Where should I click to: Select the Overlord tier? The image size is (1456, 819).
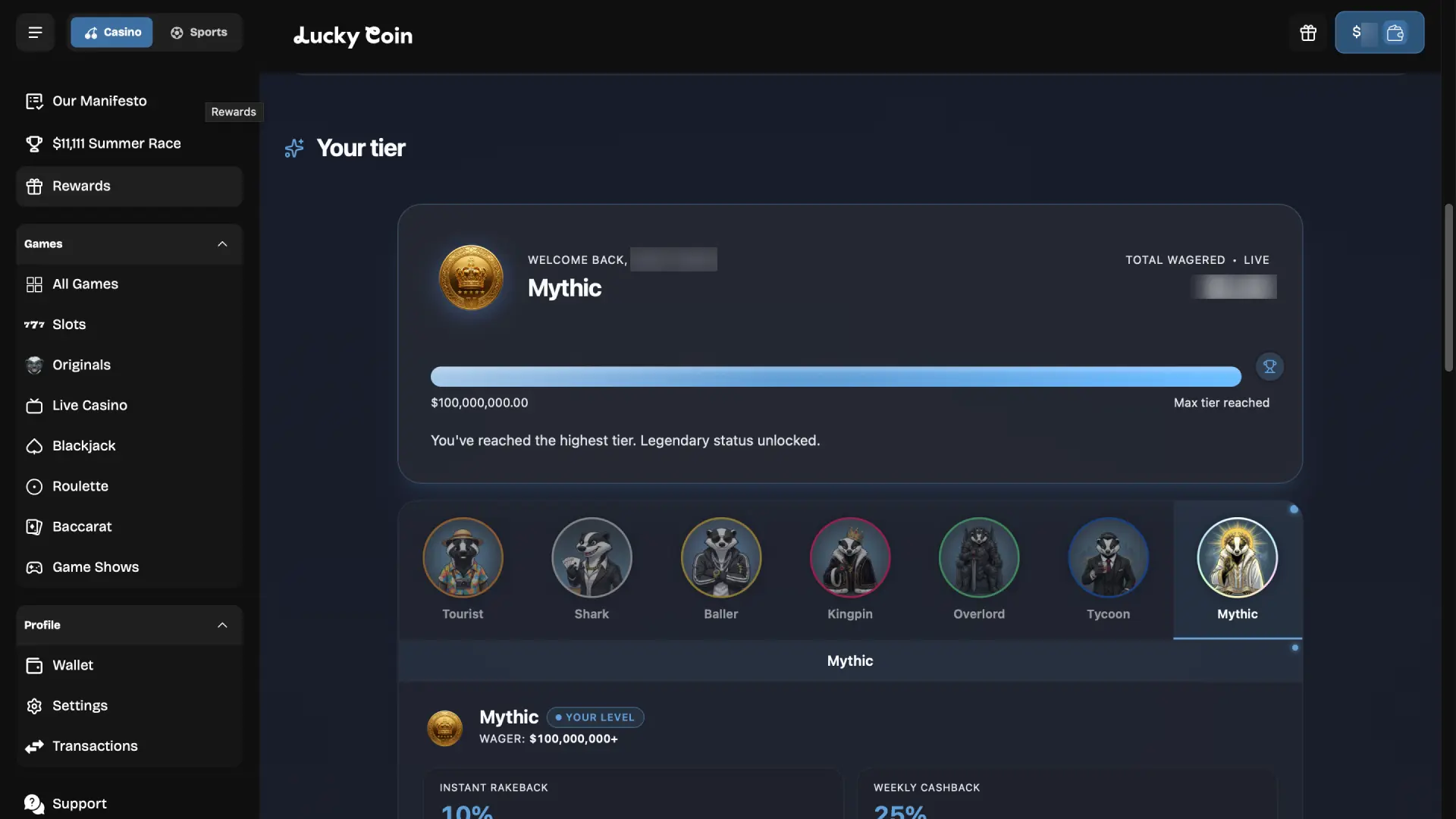coord(979,569)
